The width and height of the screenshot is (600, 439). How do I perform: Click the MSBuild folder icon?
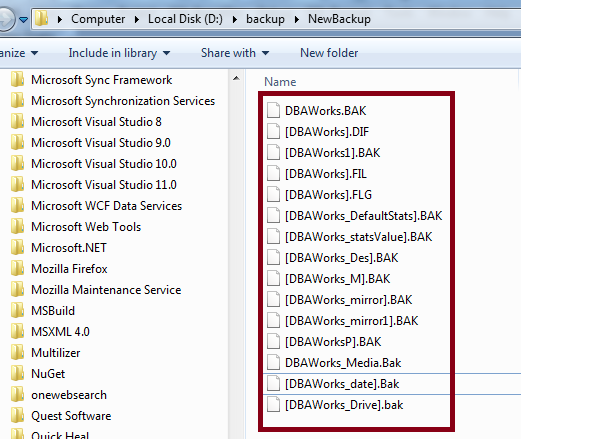click(x=17, y=311)
